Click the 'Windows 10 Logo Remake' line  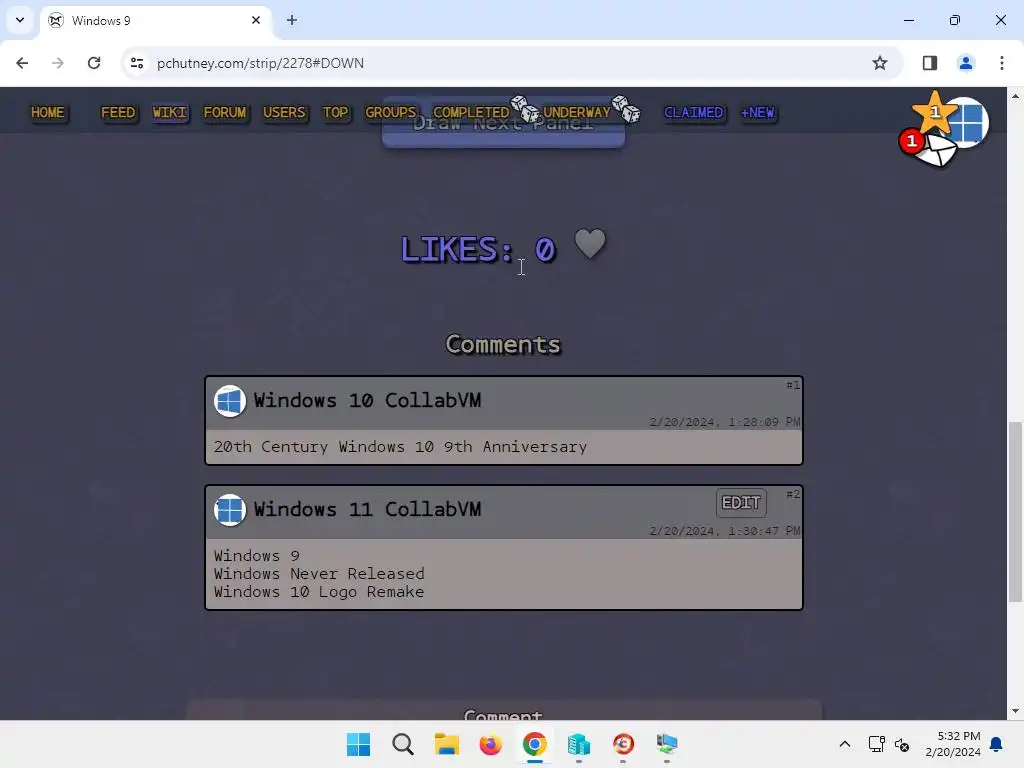pyautogui.click(x=319, y=592)
